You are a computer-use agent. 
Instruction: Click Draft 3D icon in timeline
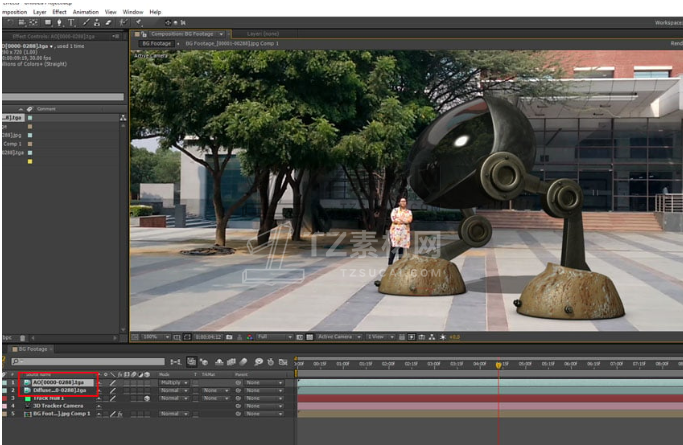pyautogui.click(x=204, y=362)
